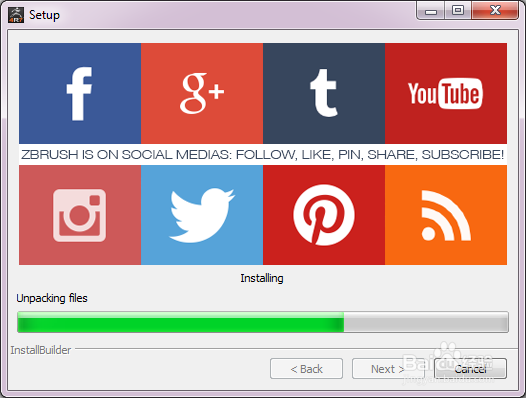This screenshot has width=526, height=398.
Task: Click the ZBrush 4R7 title bar icon
Action: point(16,15)
